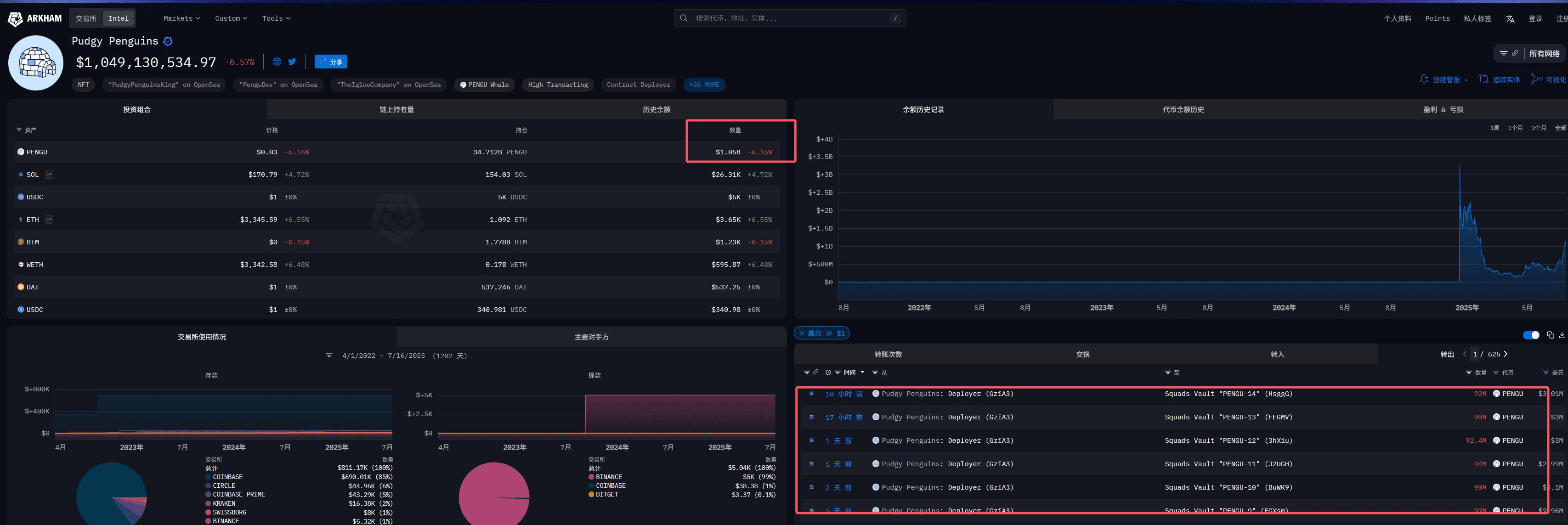Click the High Transacting tag

pos(558,85)
